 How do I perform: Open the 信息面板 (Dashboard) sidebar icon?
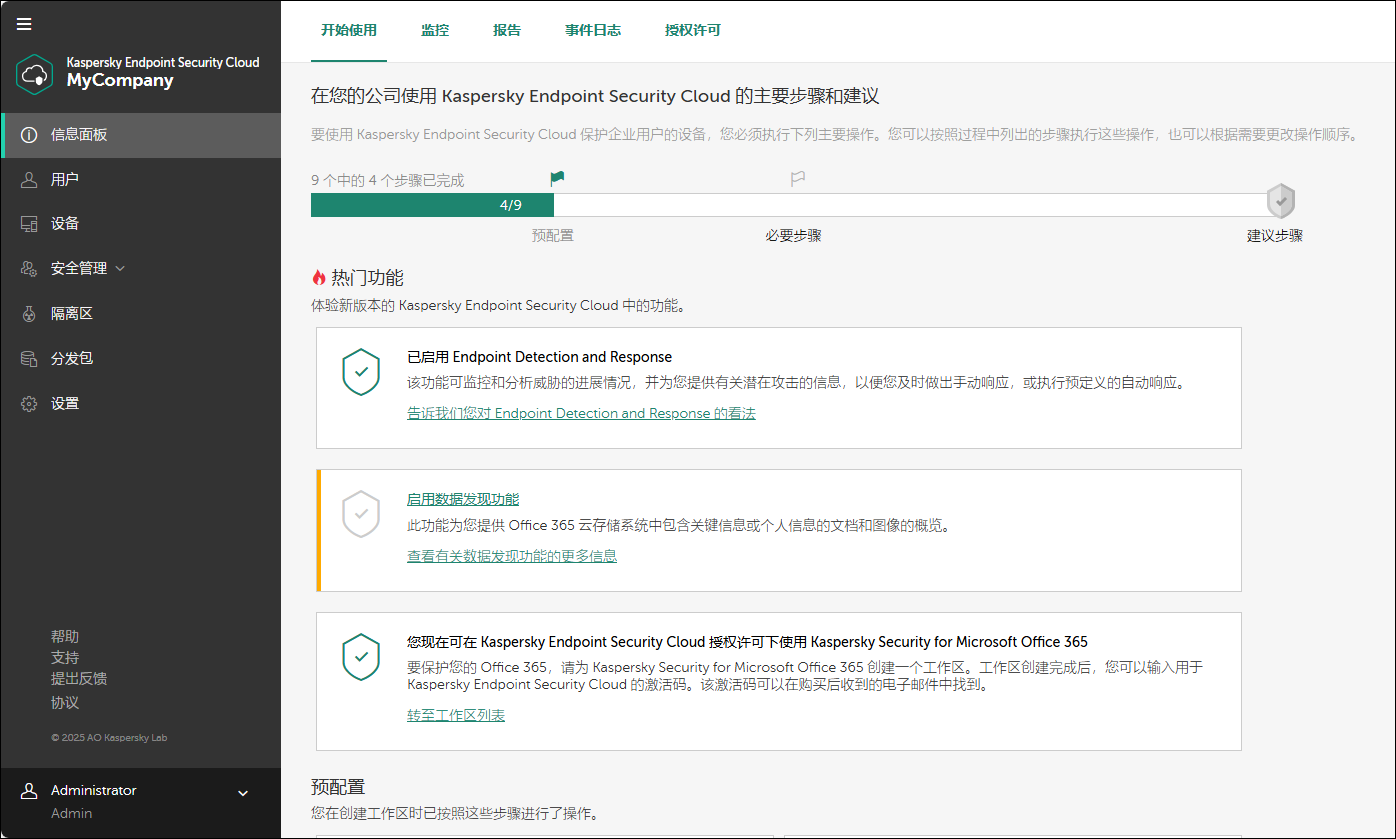pos(29,135)
